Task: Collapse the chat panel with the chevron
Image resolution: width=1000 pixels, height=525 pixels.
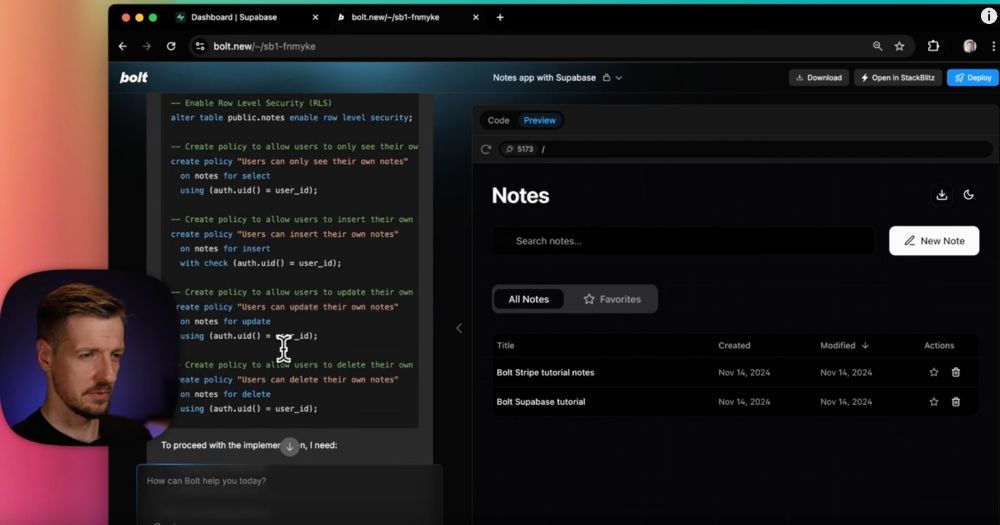Action: [x=459, y=328]
